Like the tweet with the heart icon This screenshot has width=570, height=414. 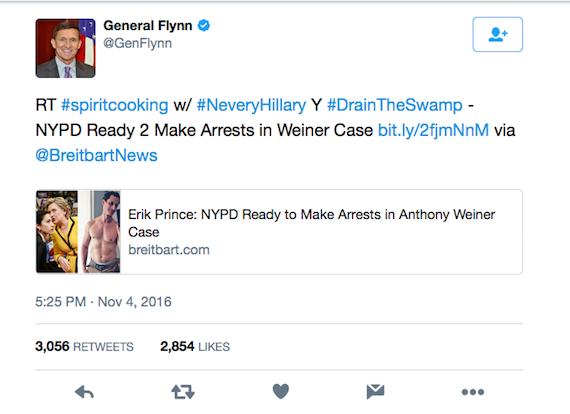click(281, 391)
